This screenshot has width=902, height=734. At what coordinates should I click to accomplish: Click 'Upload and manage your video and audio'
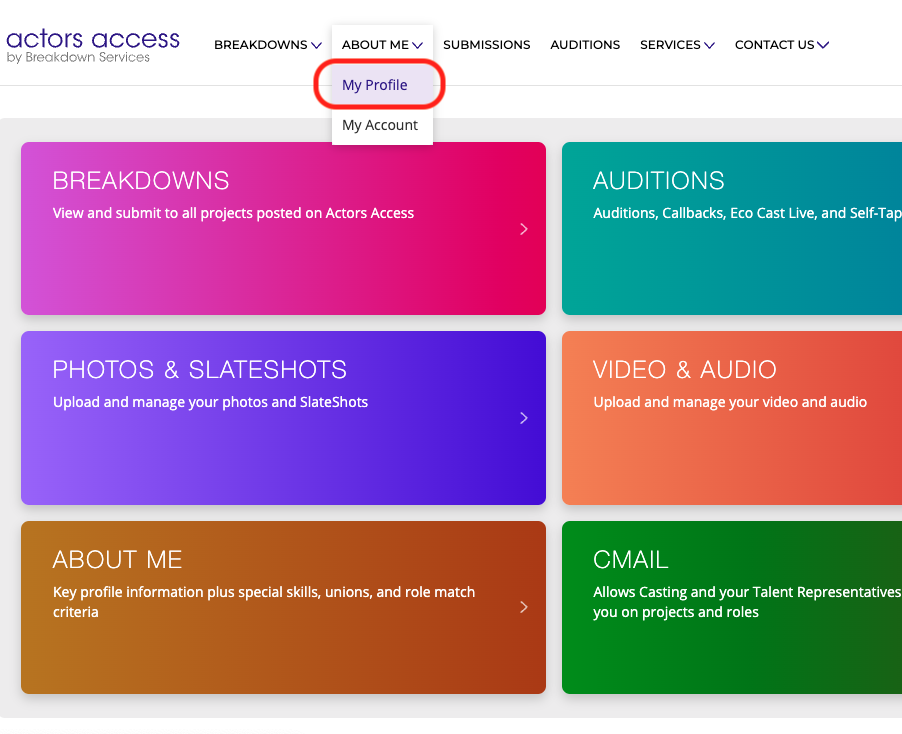point(730,402)
